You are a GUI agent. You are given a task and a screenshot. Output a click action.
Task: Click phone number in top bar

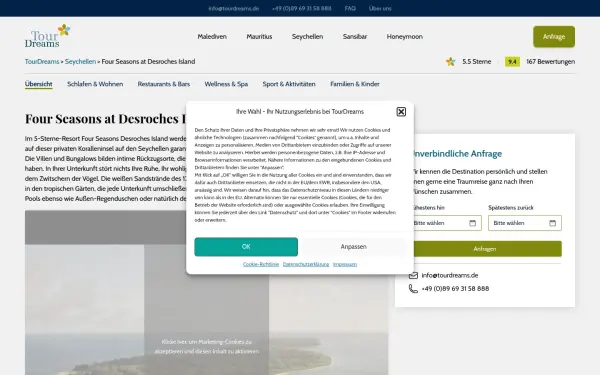tap(302, 8)
